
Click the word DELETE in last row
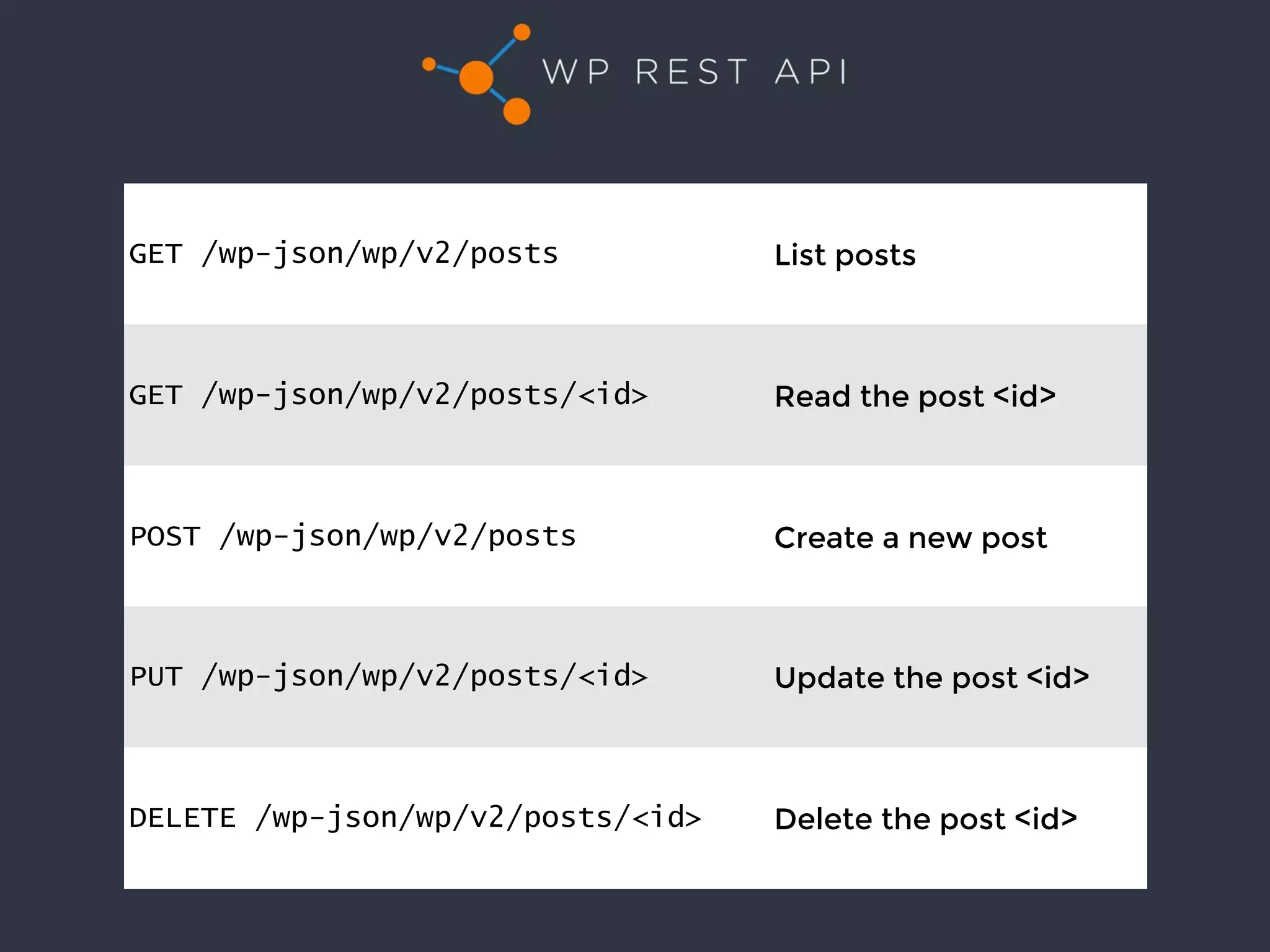182,819
